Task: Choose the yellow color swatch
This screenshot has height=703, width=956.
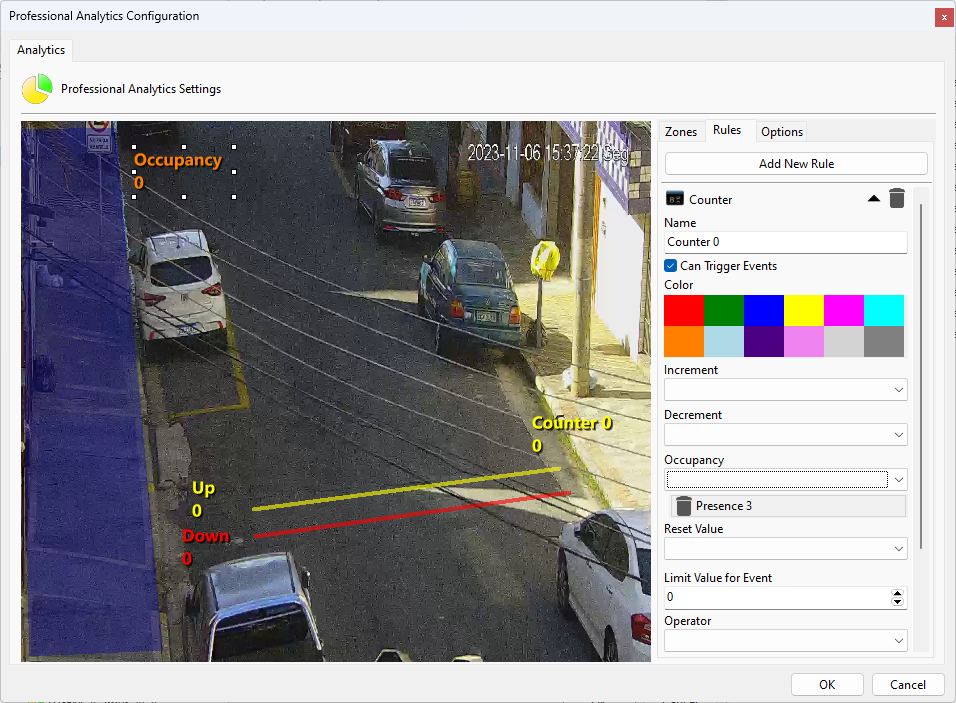Action: (804, 310)
